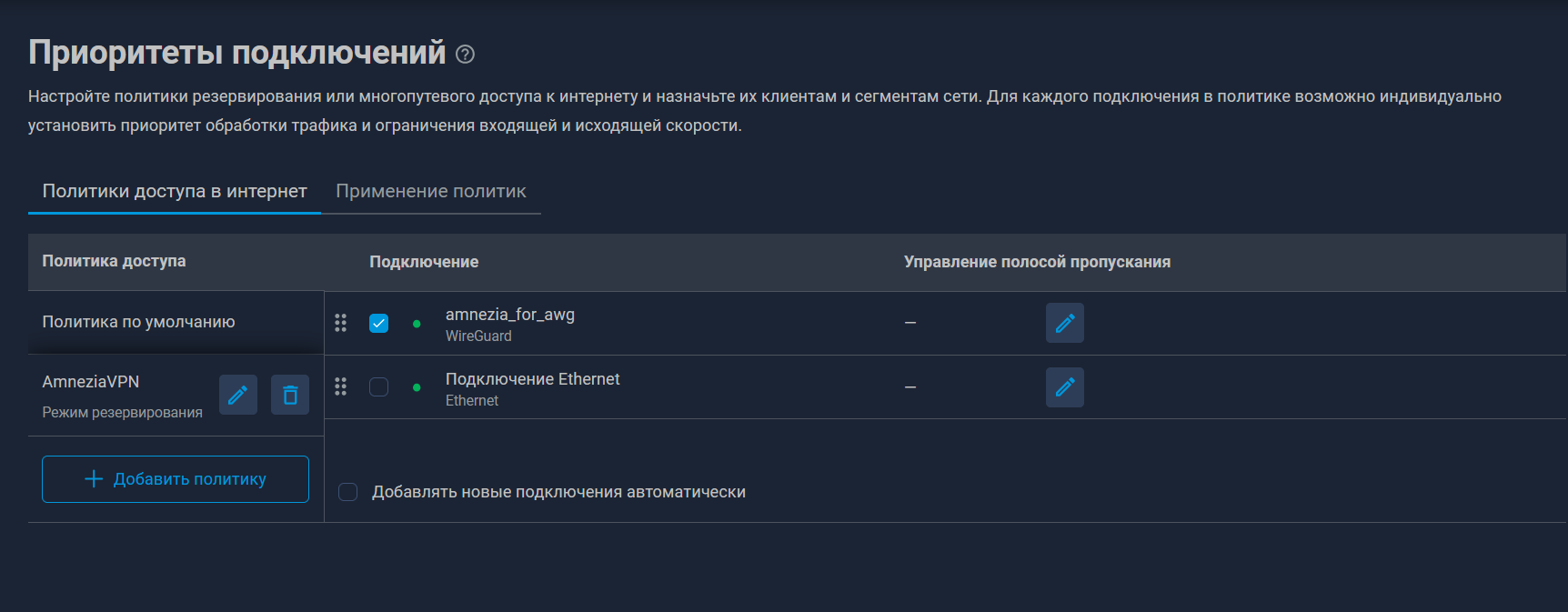Enable Добавлять новые подключения автоматически checkbox

(347, 492)
